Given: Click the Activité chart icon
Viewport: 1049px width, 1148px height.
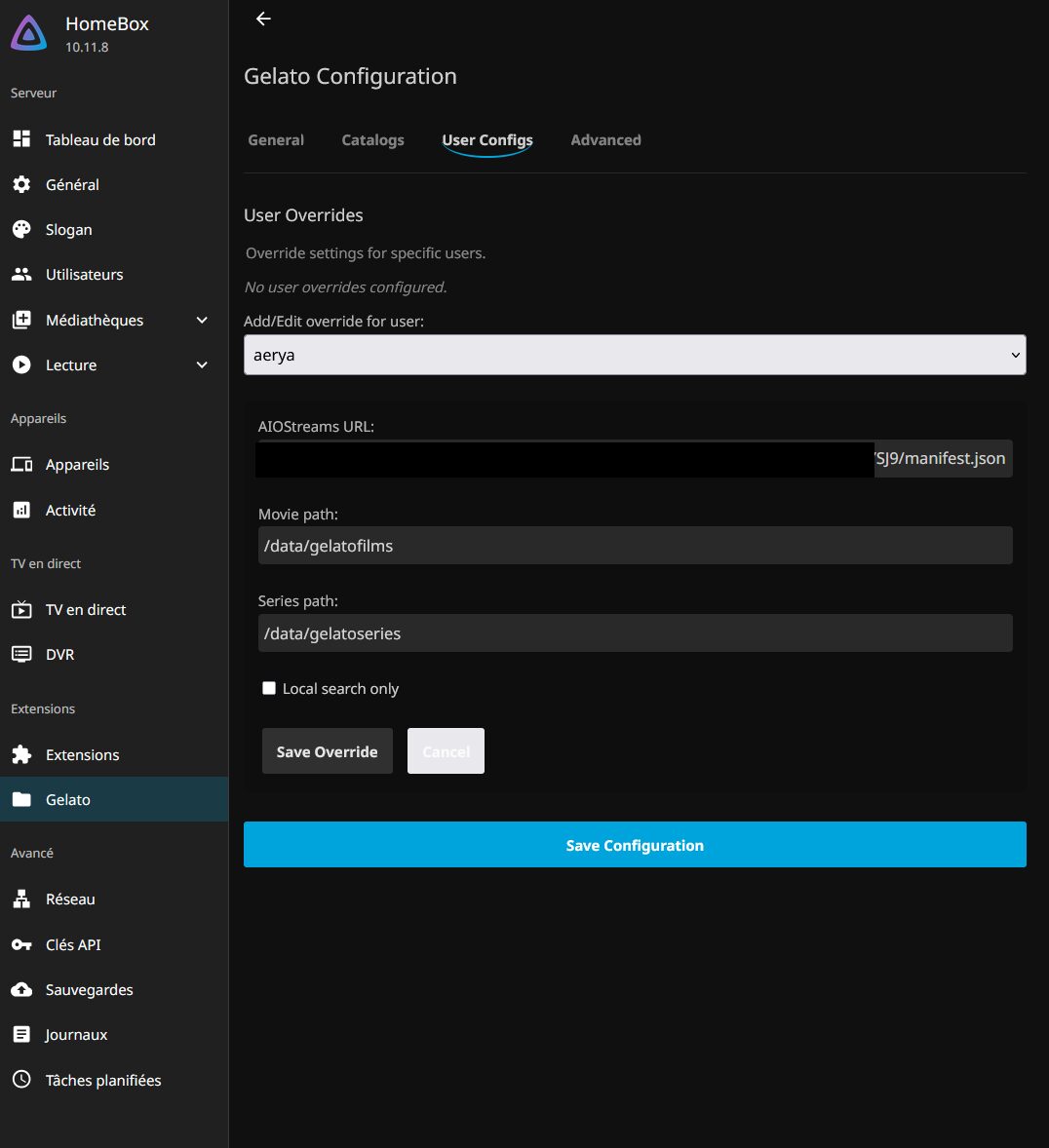Looking at the screenshot, I should pos(22,510).
